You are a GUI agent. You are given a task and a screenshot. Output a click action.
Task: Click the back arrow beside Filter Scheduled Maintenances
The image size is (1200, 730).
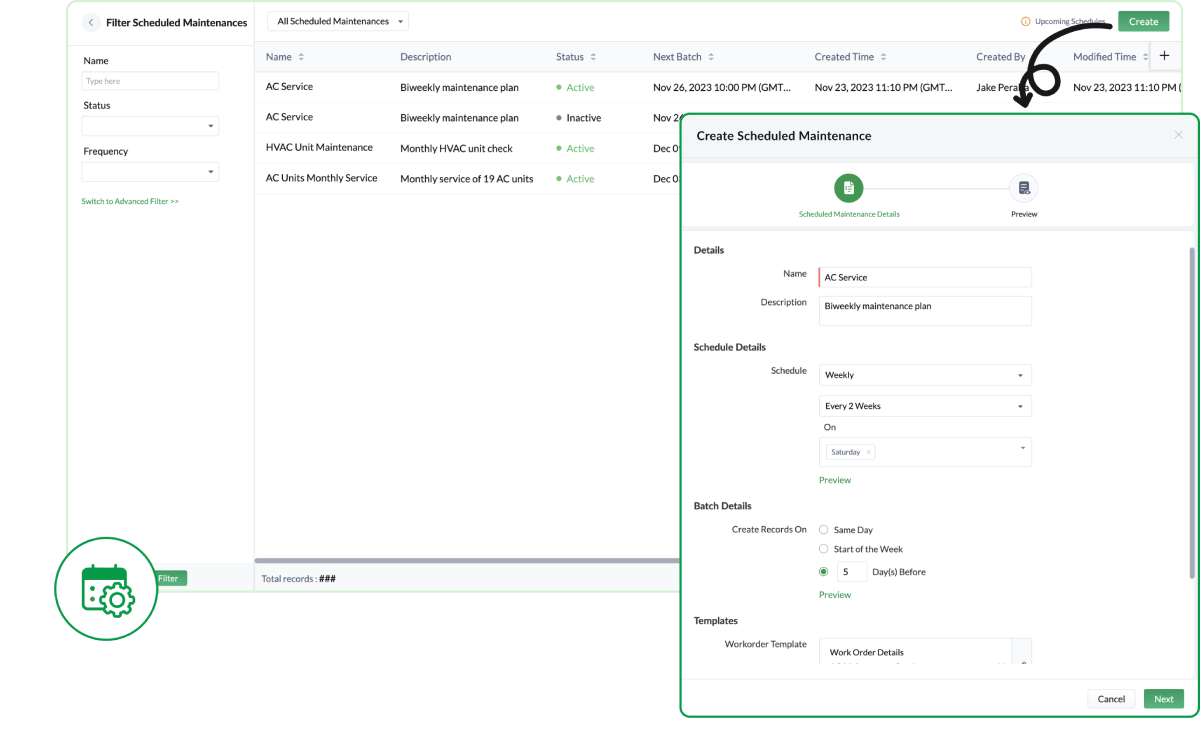[x=91, y=22]
